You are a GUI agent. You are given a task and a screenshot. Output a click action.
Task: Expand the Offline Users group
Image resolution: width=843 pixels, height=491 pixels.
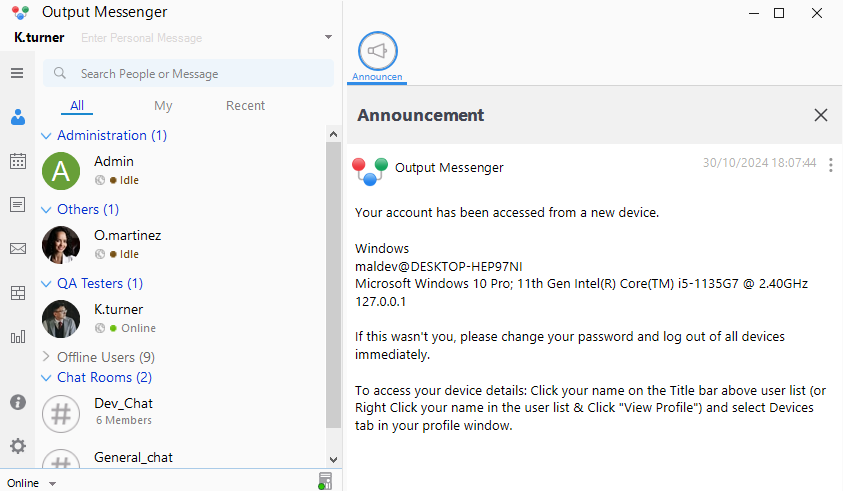coord(46,357)
